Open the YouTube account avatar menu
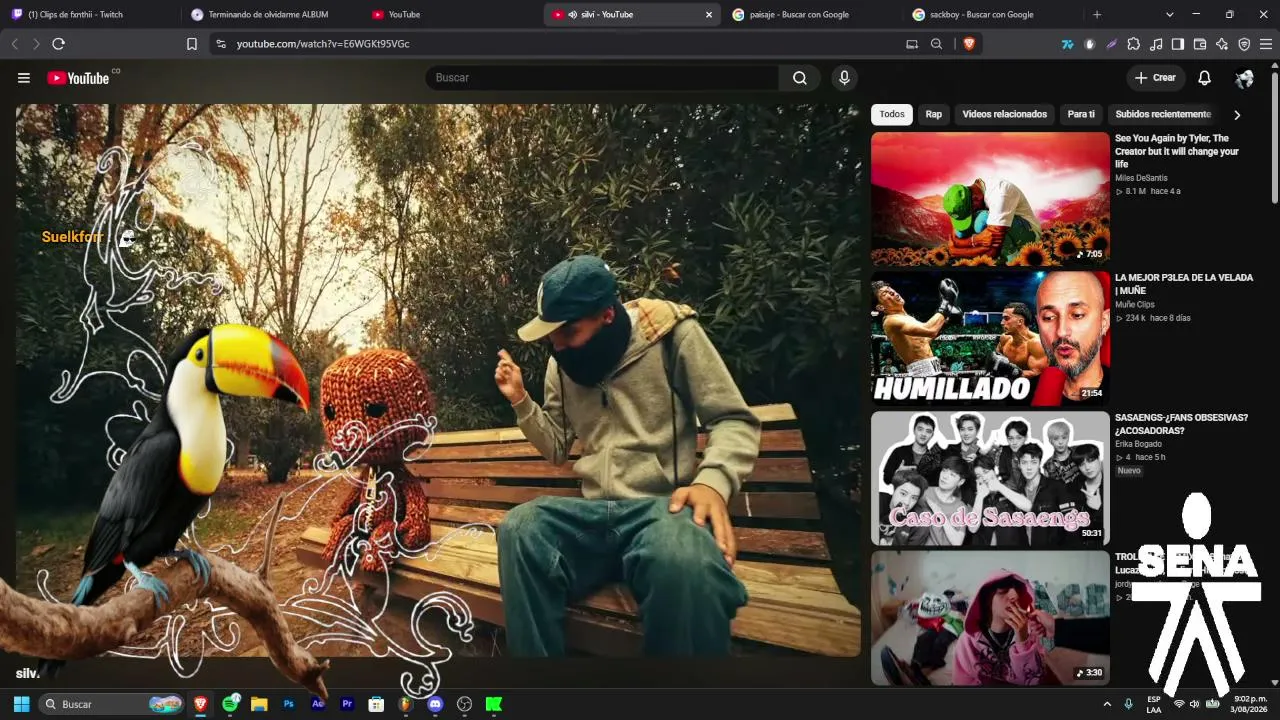The width and height of the screenshot is (1280, 720). pyautogui.click(x=1245, y=78)
